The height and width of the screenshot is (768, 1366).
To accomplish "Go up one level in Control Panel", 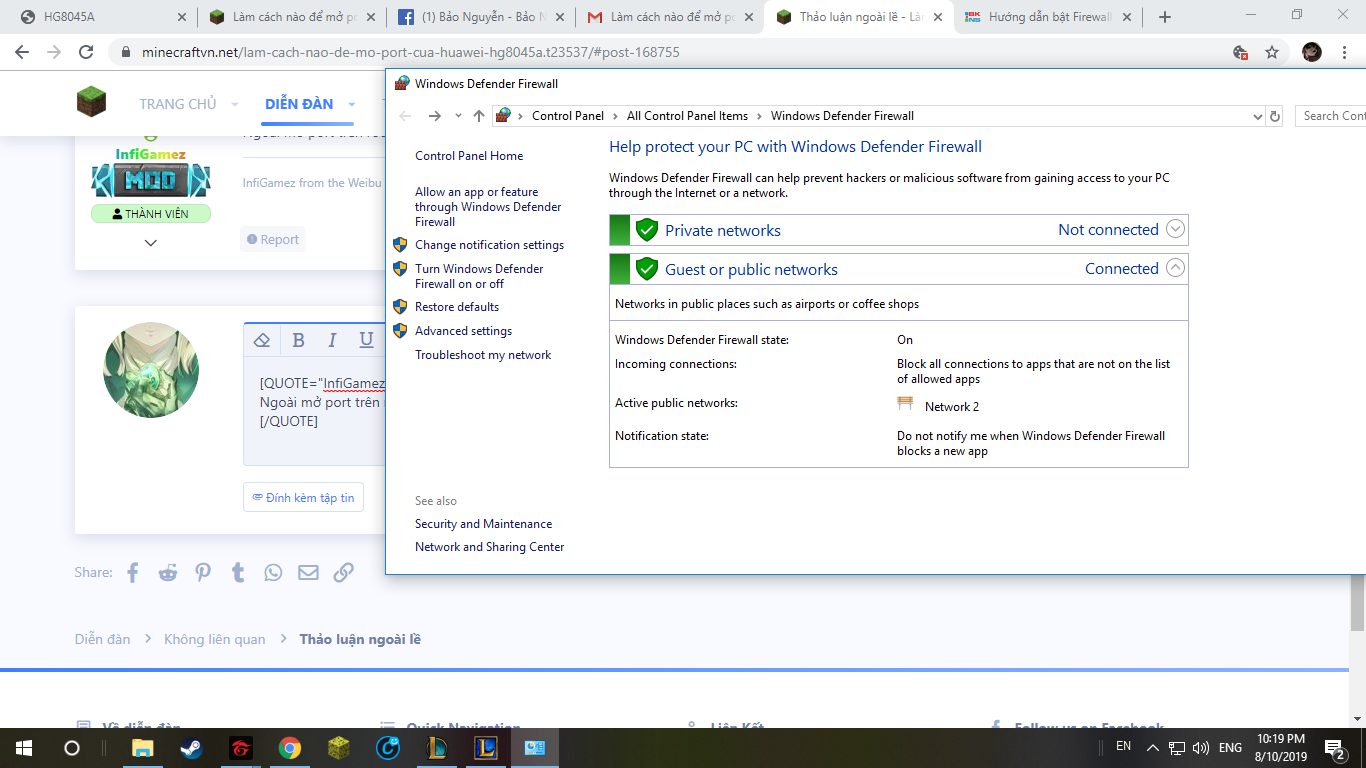I will coord(479,116).
